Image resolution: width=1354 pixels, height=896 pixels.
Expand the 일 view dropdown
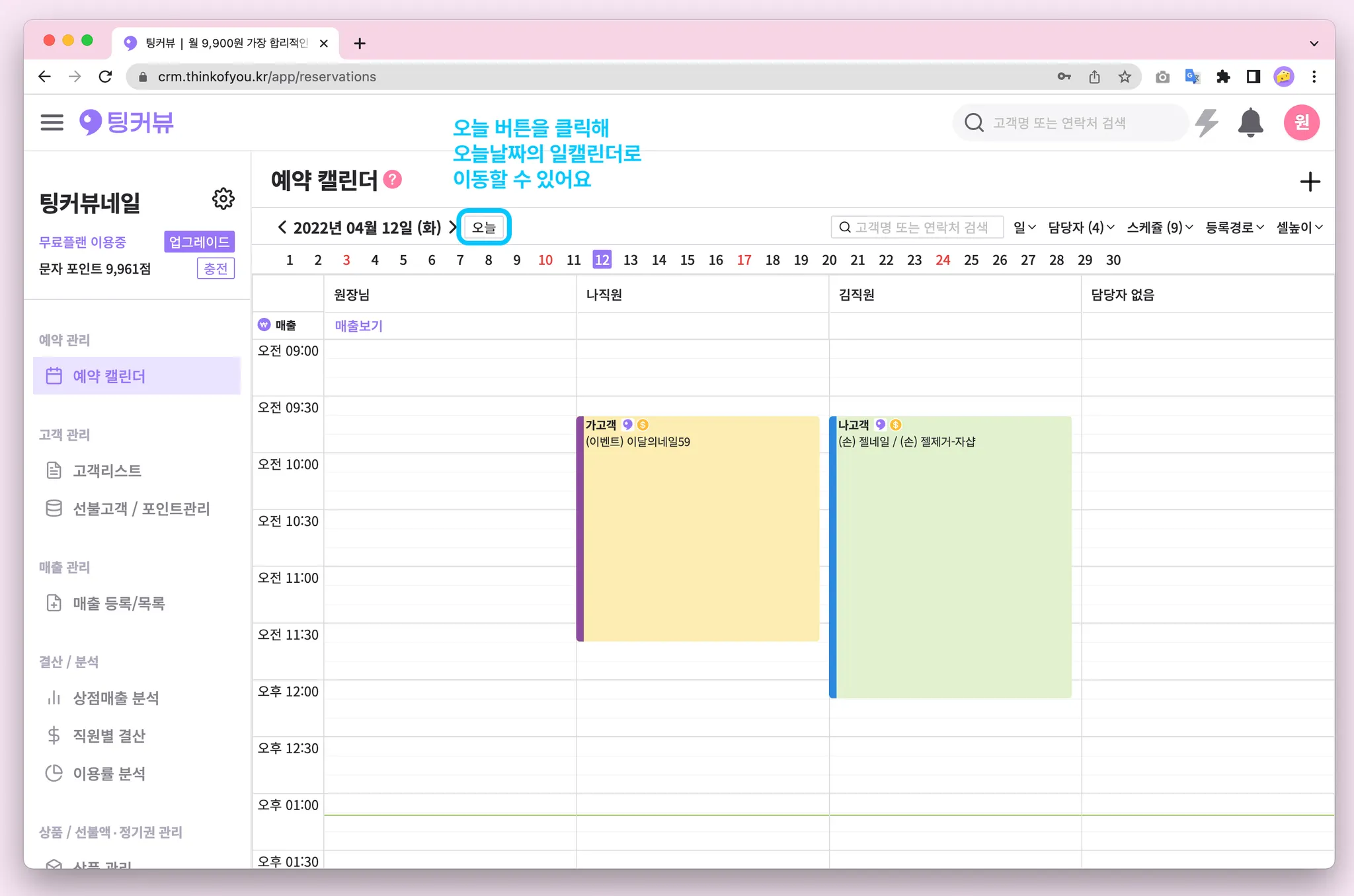pyautogui.click(x=1024, y=227)
